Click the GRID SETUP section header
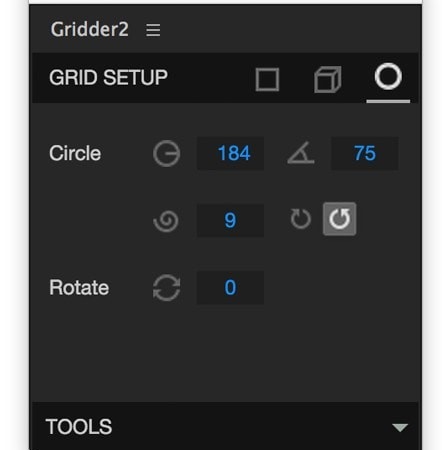This screenshot has height=450, width=442. click(108, 77)
